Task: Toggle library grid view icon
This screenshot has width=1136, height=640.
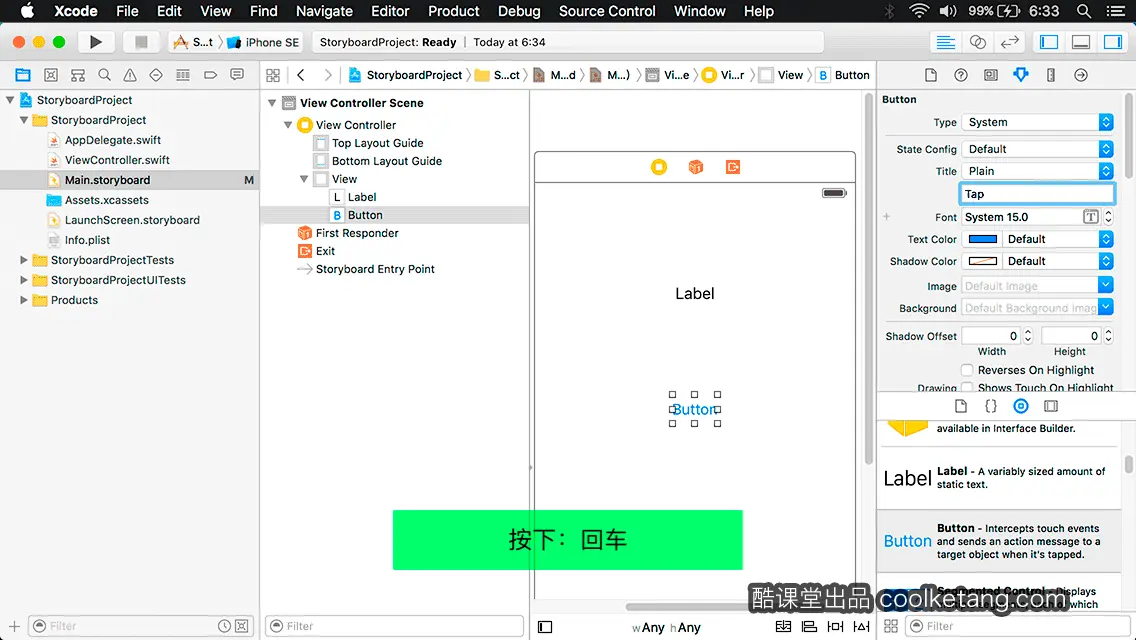Action: 891,626
